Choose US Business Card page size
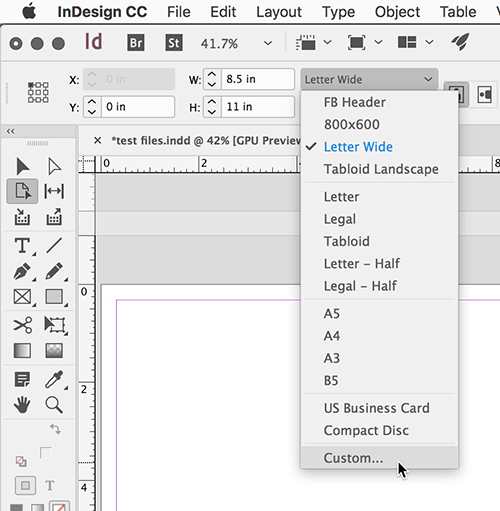500x511 pixels. tap(380, 408)
